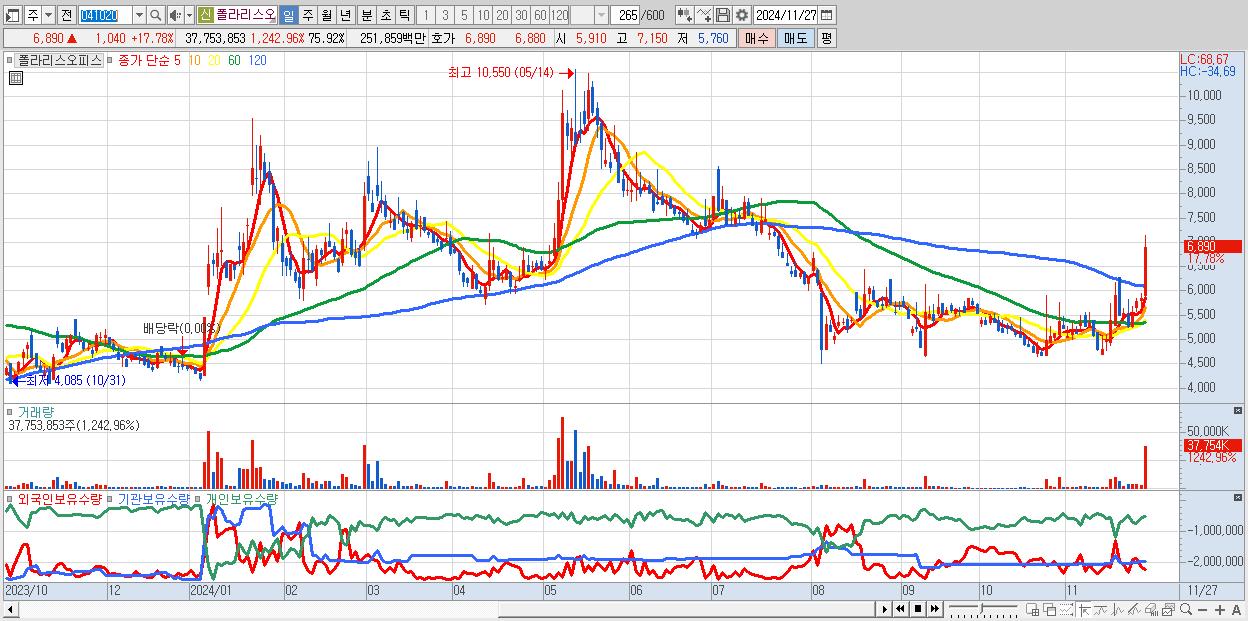Click the rewind button in bottom controls
The height and width of the screenshot is (621, 1248).
901,609
